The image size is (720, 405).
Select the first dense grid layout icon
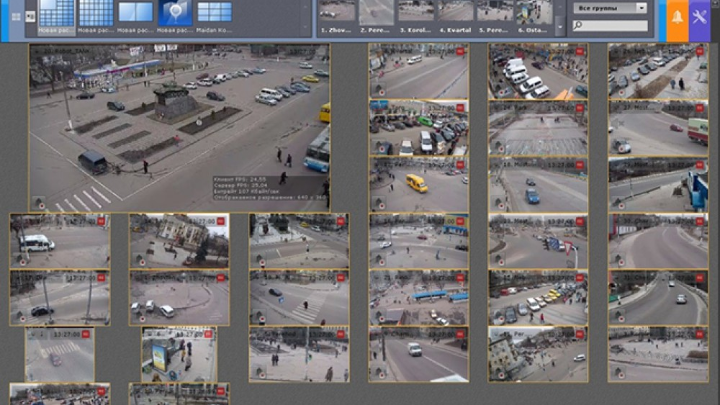pos(57,13)
